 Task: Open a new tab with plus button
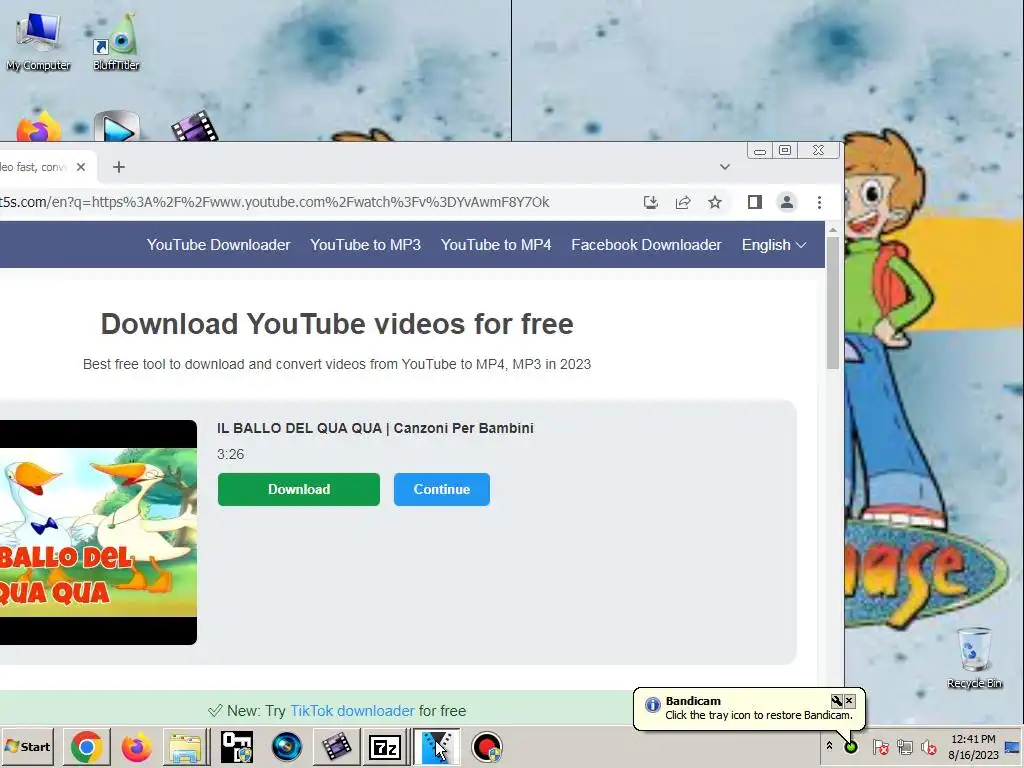tap(118, 167)
